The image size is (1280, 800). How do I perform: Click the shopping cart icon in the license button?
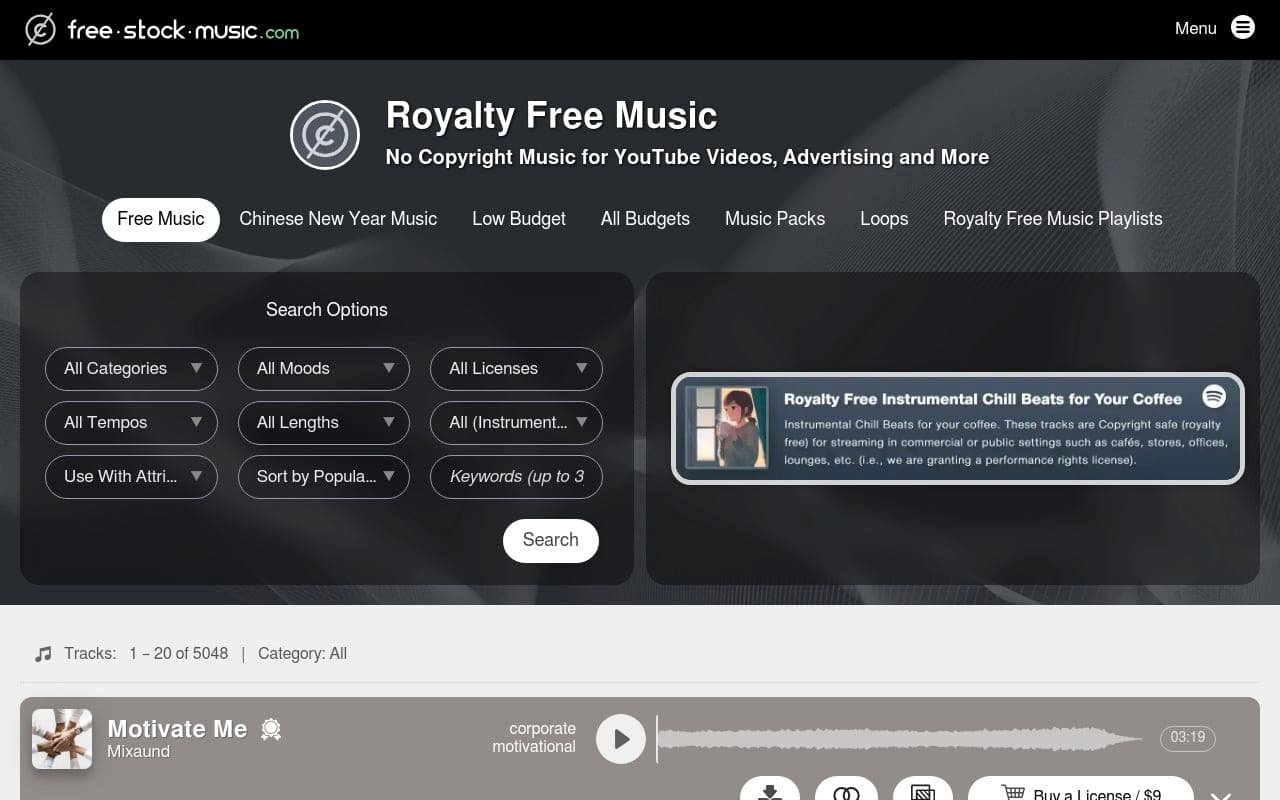tap(1015, 792)
